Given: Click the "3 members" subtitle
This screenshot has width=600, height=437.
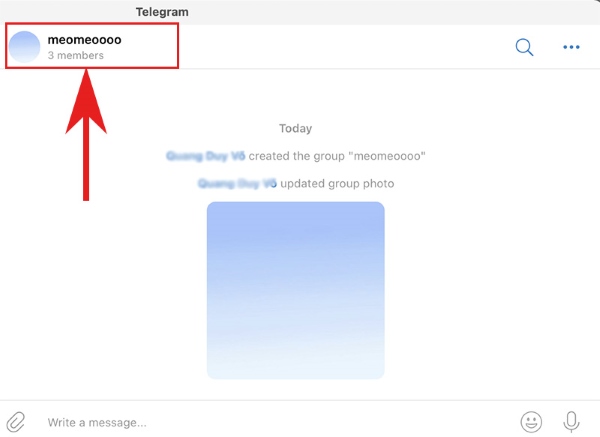Looking at the screenshot, I should point(75,55).
